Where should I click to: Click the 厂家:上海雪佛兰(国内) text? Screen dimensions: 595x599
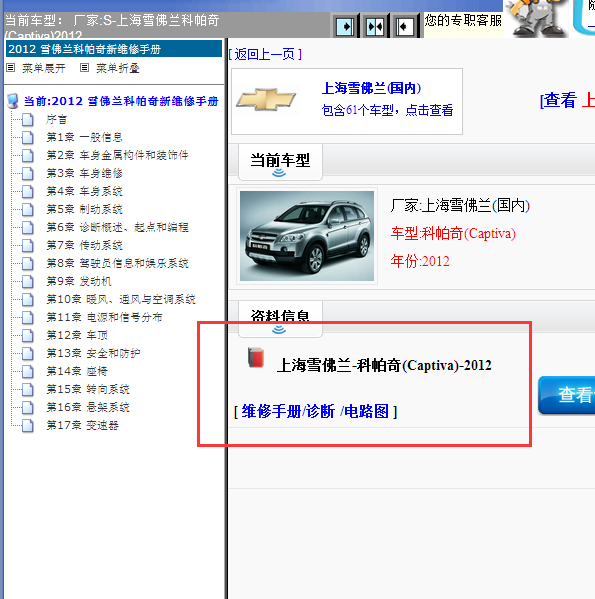(x=460, y=206)
